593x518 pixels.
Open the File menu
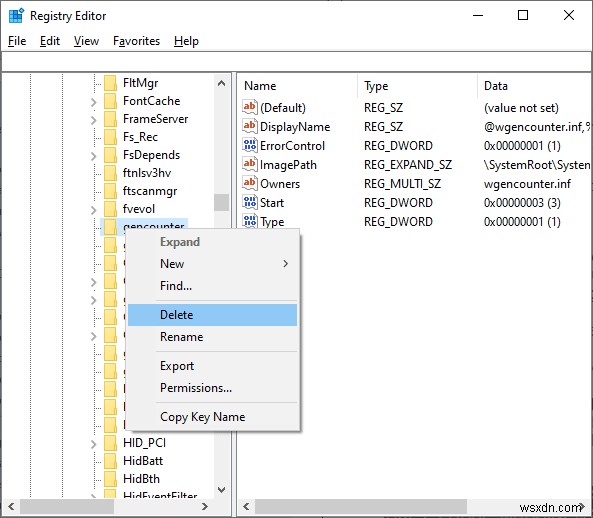(17, 41)
